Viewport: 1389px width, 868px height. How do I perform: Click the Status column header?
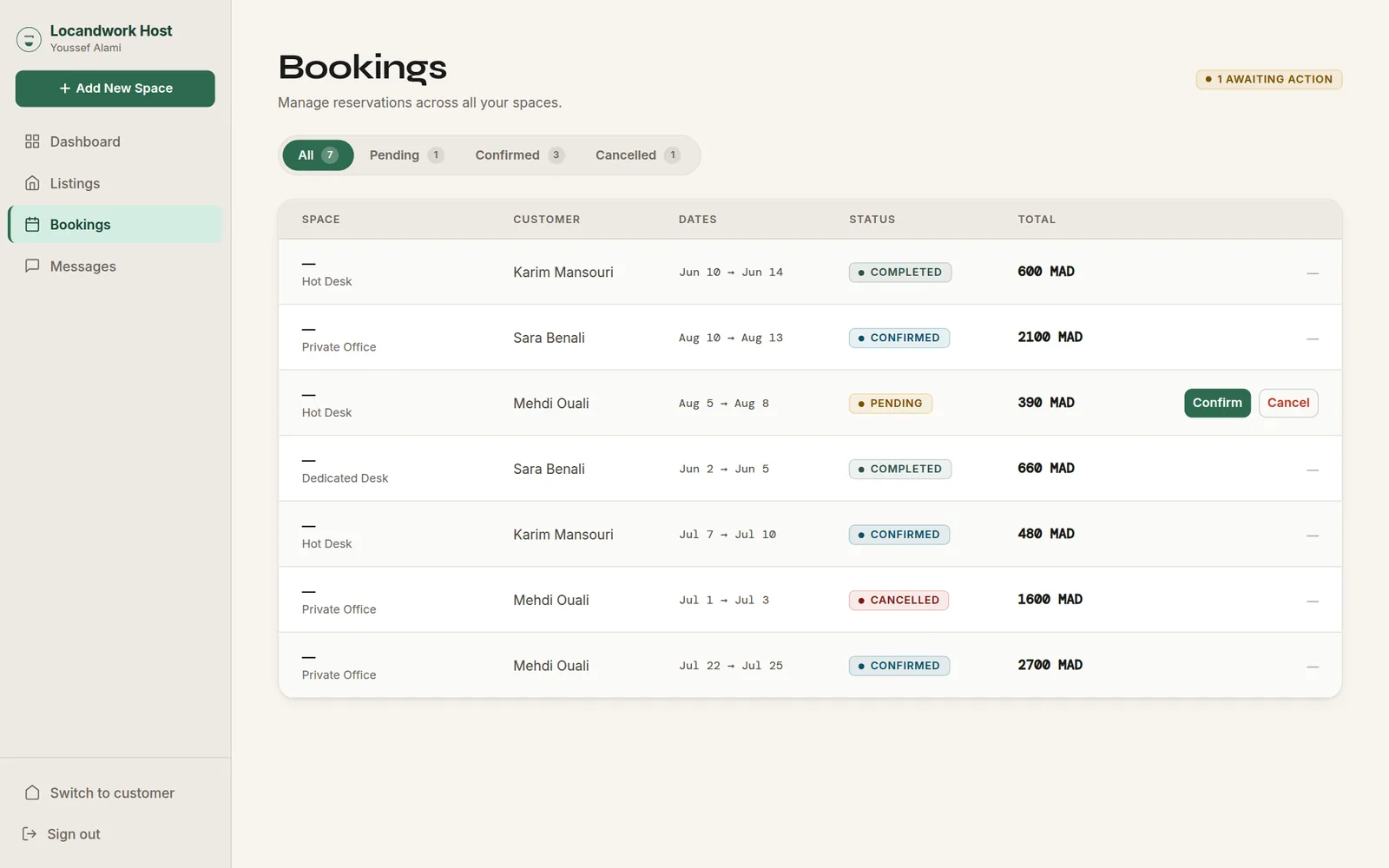872,220
